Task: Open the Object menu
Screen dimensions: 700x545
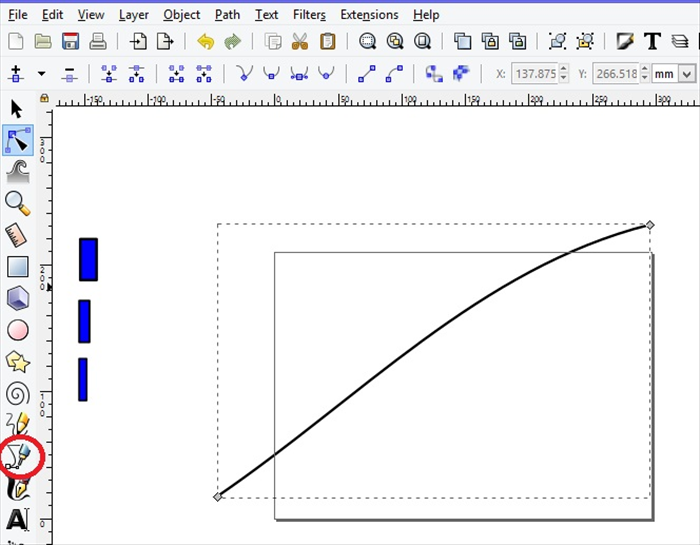Action: [x=182, y=15]
